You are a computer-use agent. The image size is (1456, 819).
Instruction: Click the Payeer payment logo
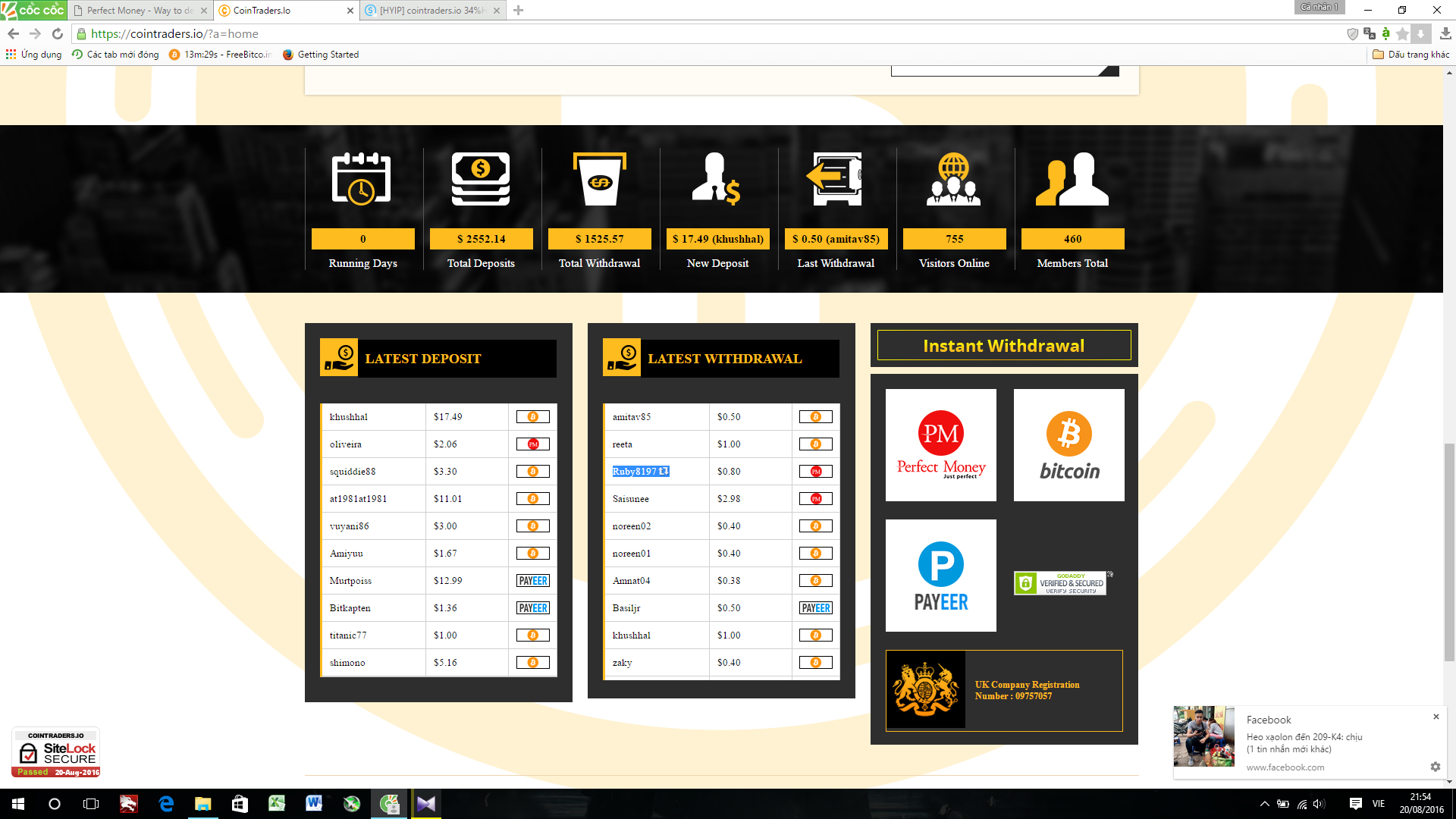pyautogui.click(x=940, y=576)
